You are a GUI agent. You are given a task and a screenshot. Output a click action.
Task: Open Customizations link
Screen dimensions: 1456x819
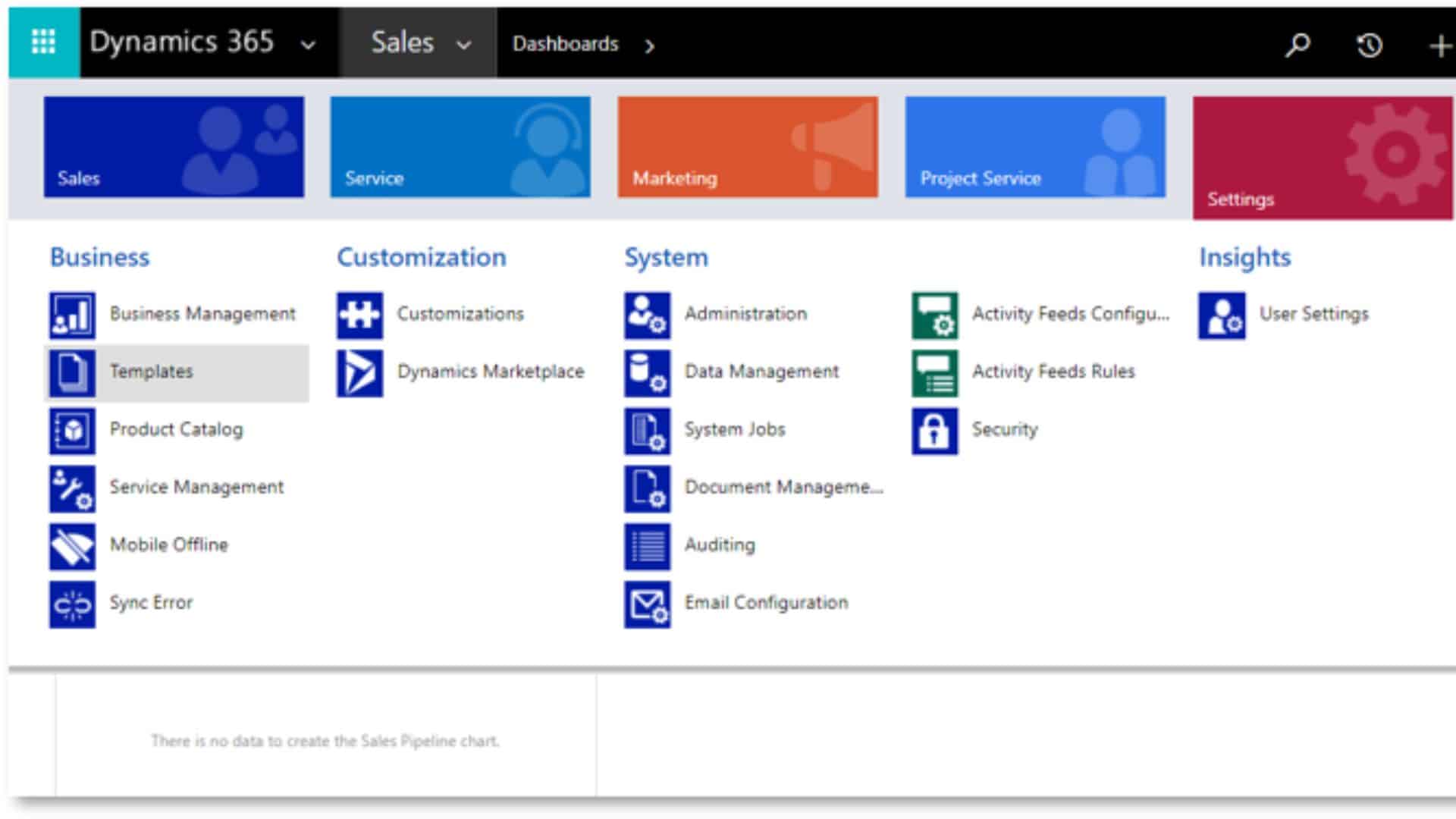[460, 314]
